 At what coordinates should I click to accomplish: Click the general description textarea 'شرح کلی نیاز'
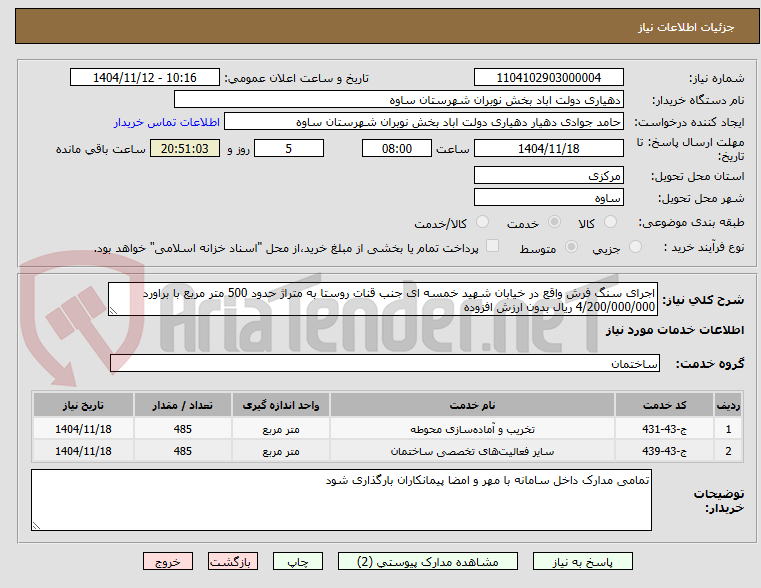pyautogui.click(x=382, y=299)
